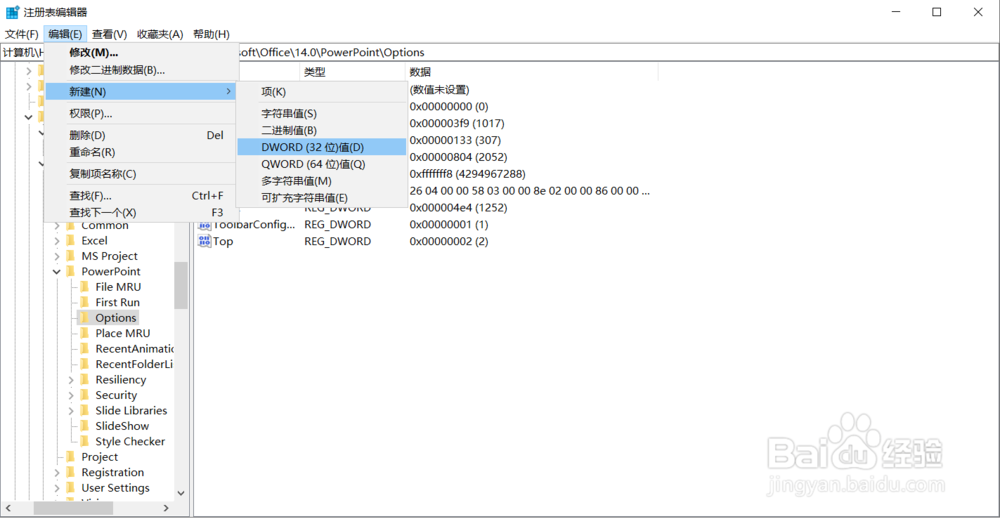Click tree pane vertical scrollbar down arrow
Viewport: 1000px width, 519px height.
(181, 493)
